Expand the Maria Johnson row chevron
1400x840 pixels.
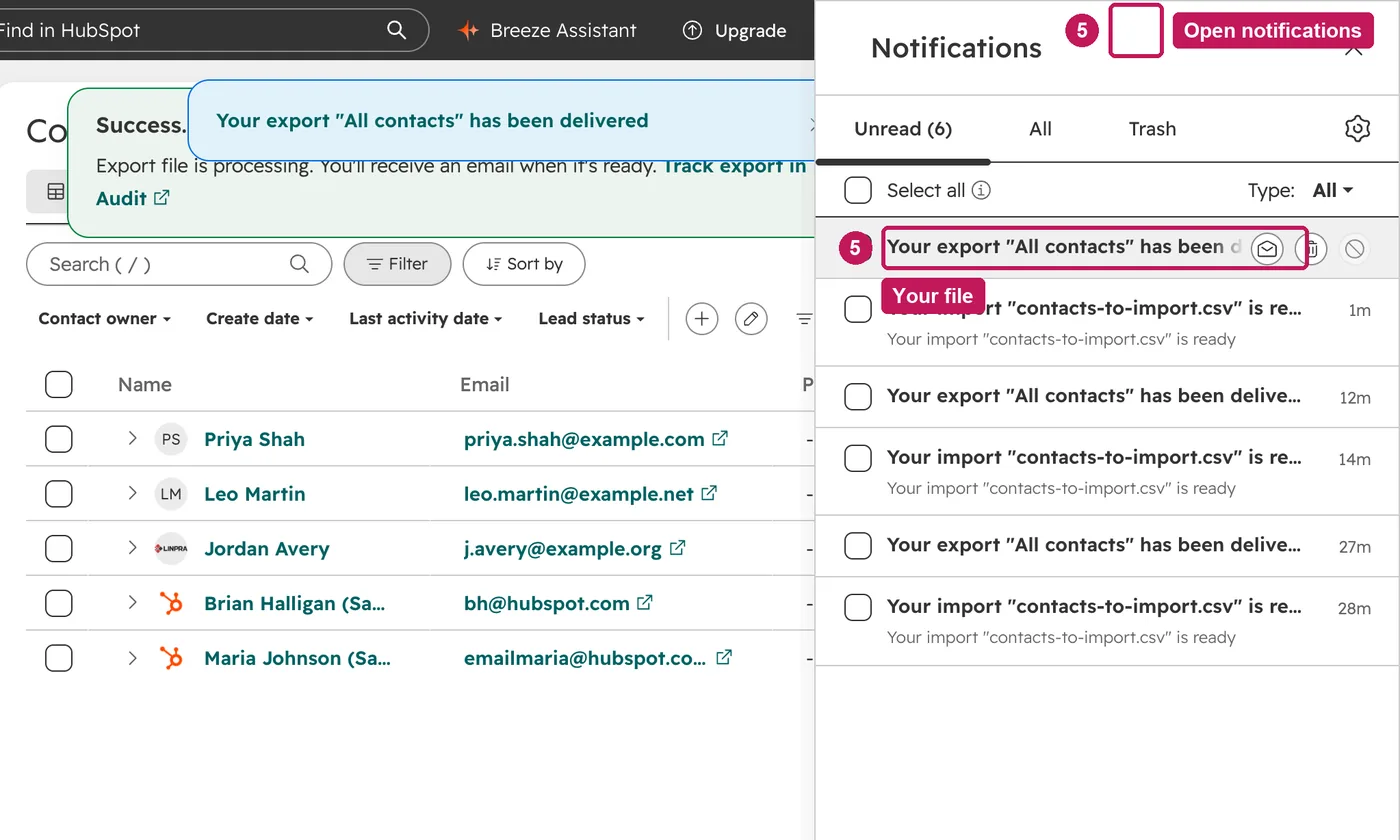point(132,658)
